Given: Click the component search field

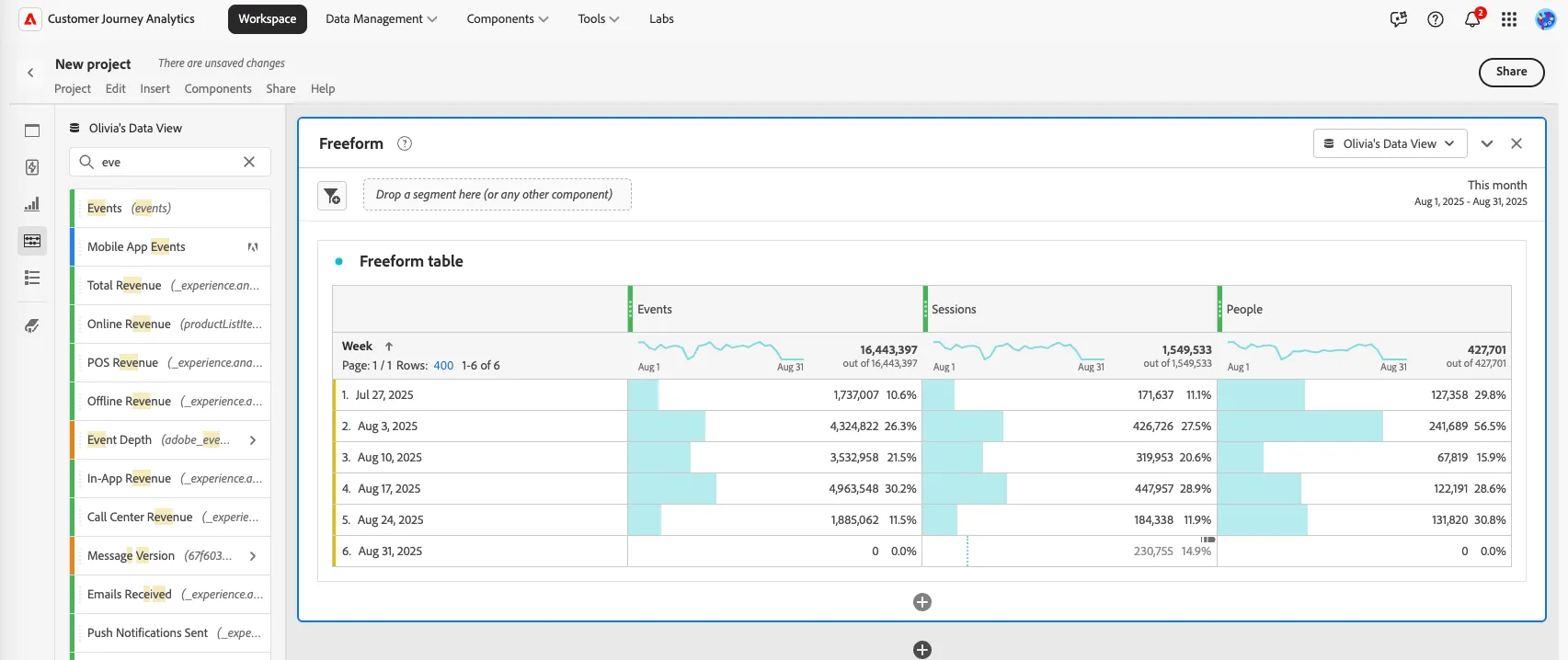Looking at the screenshot, I should 170,162.
